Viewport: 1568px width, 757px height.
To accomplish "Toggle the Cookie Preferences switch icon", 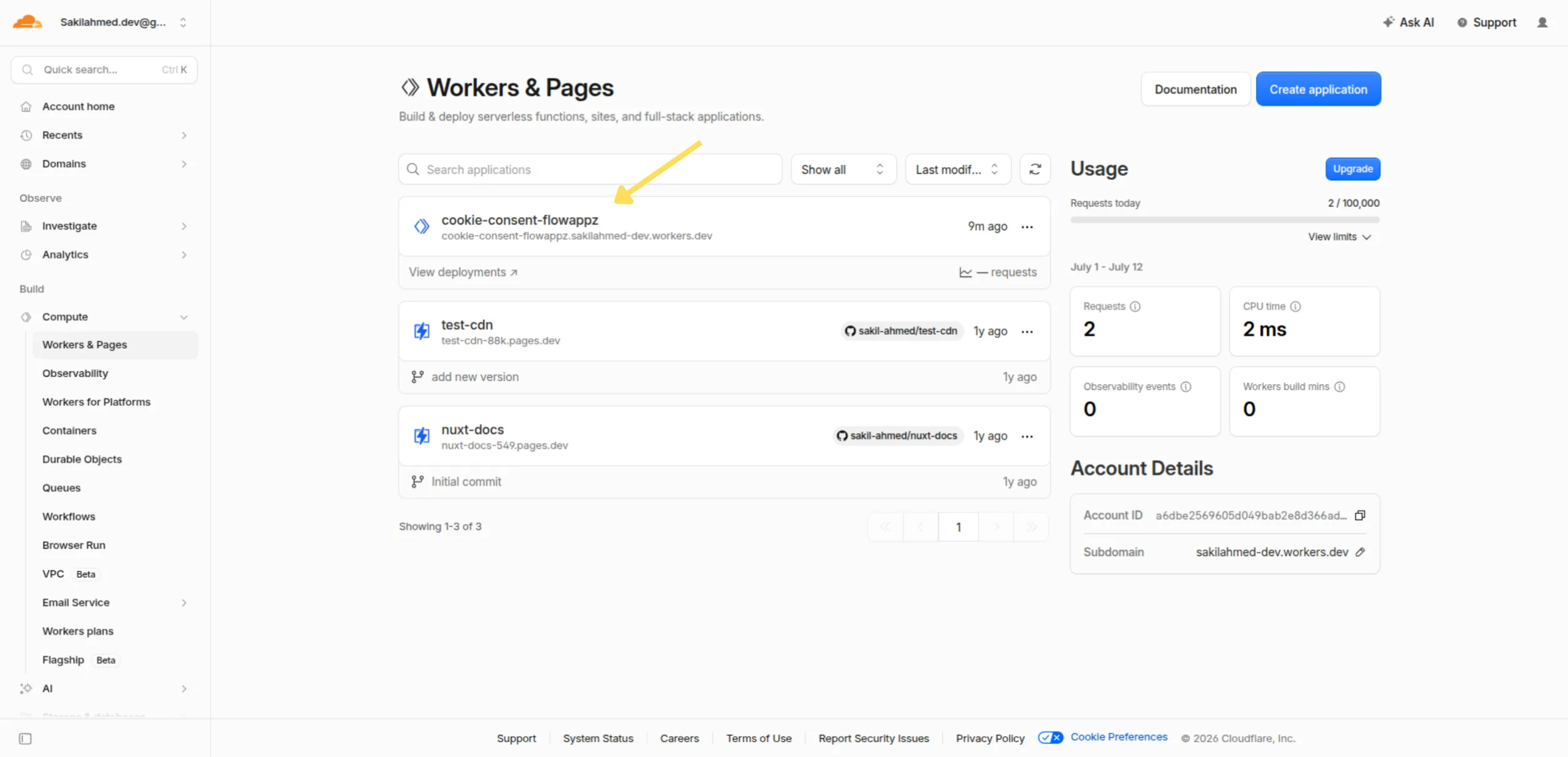I will pyautogui.click(x=1050, y=737).
